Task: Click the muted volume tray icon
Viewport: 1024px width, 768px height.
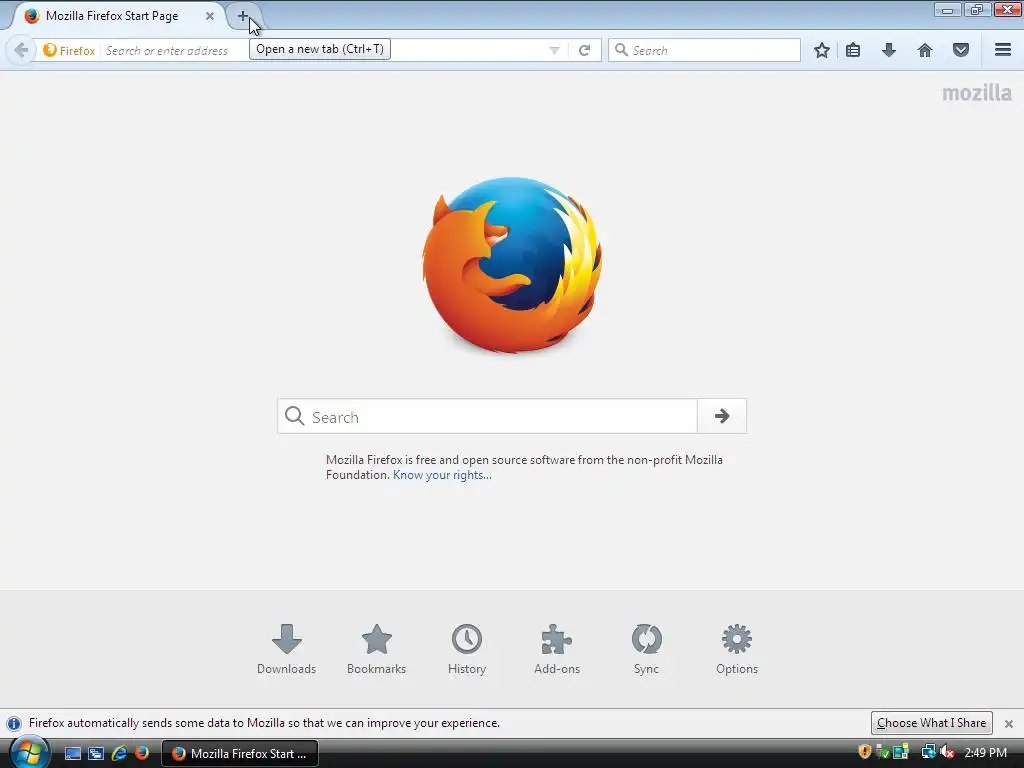Action: [x=948, y=752]
